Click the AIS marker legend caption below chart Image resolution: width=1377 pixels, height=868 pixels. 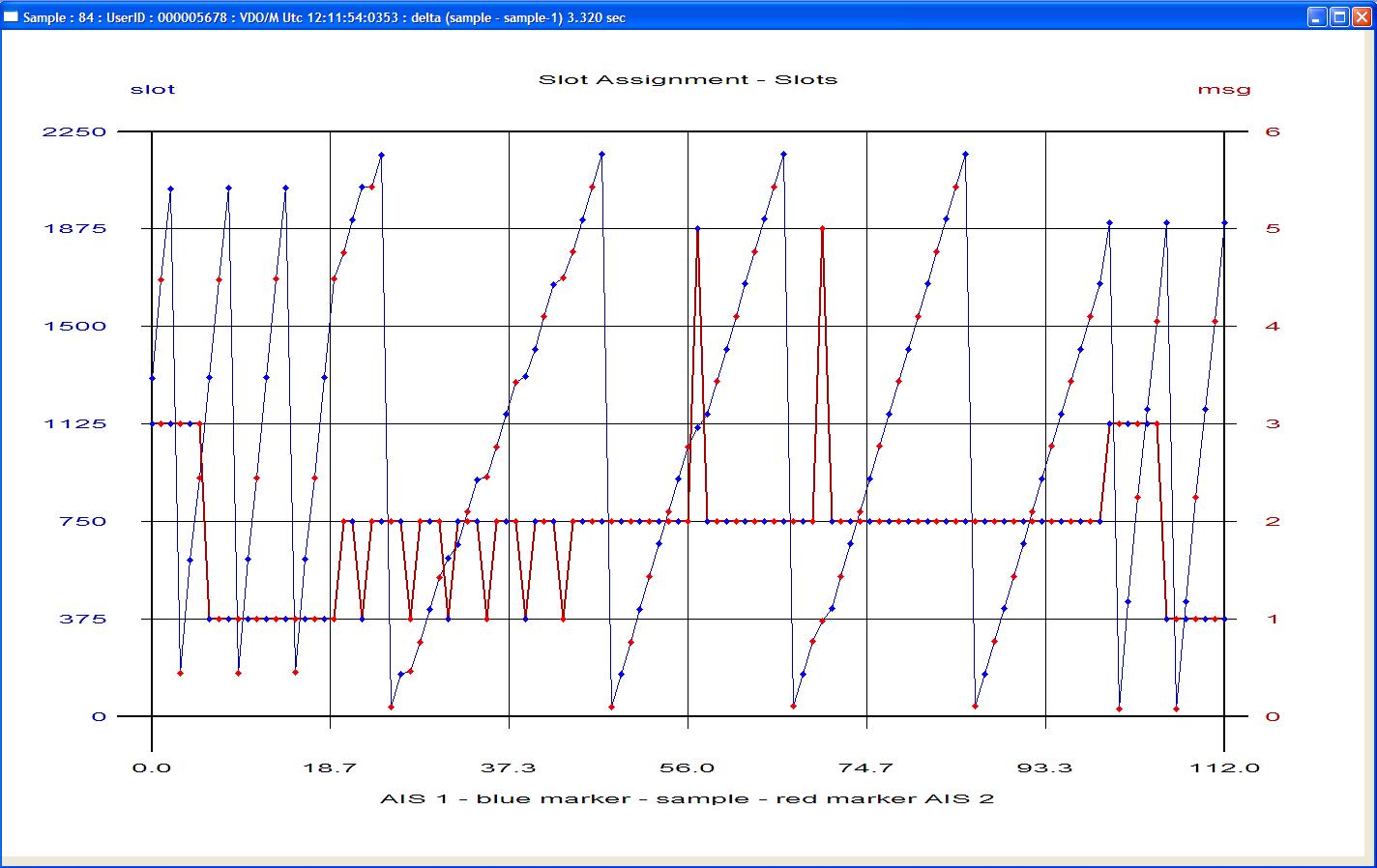(688, 798)
